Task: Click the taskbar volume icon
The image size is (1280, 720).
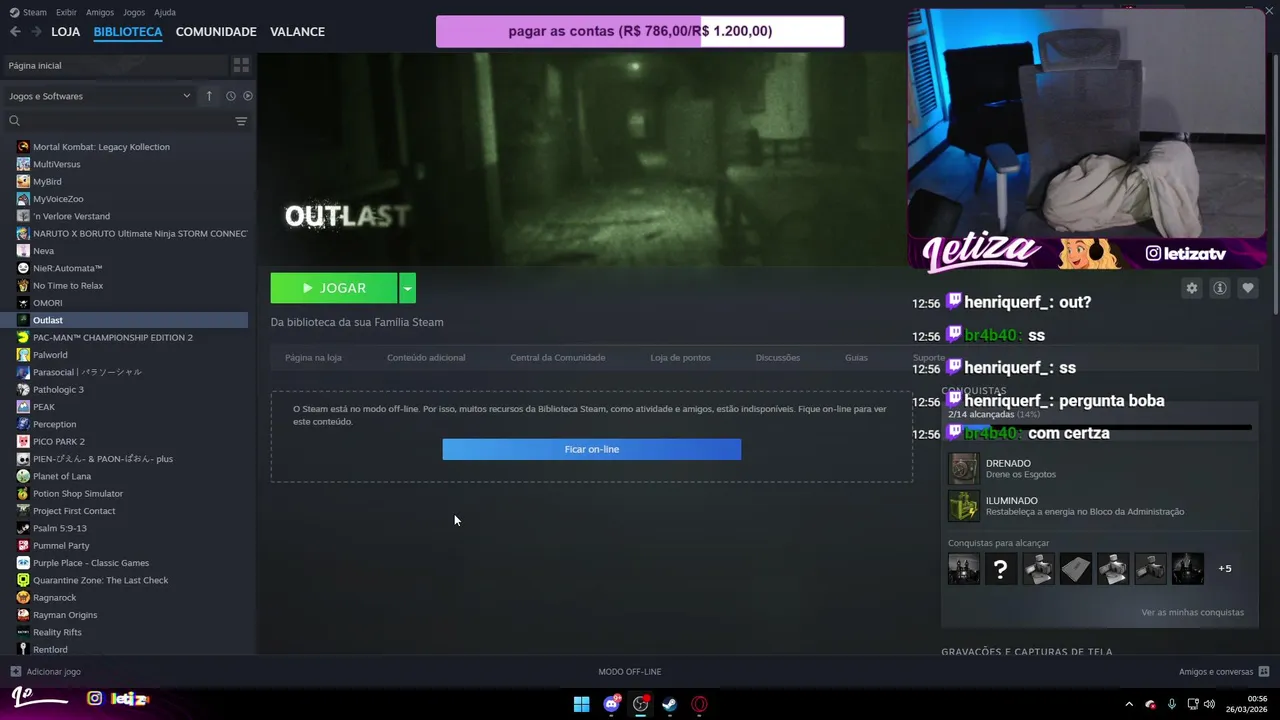Action: [1210, 704]
